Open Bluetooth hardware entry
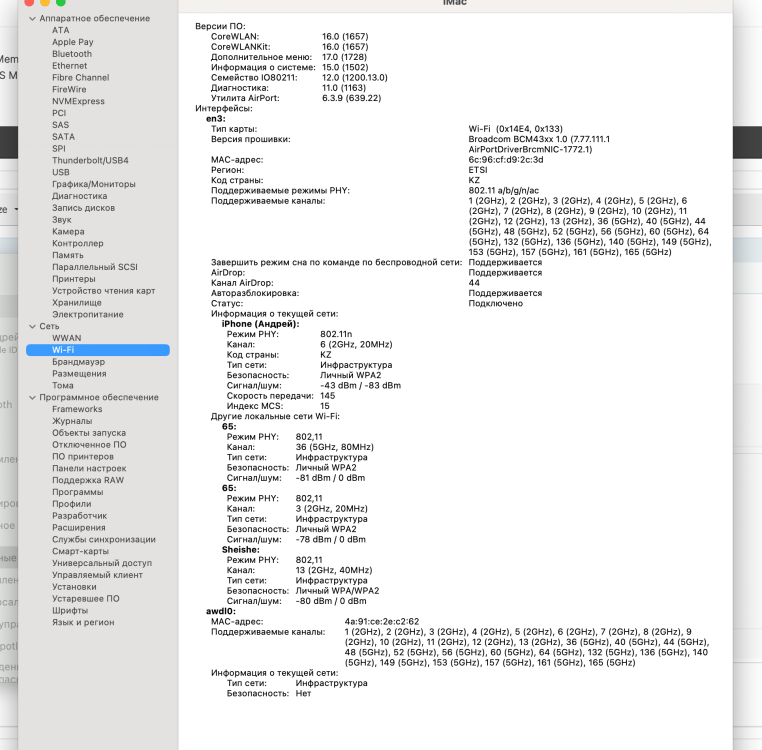The height and width of the screenshot is (750, 762). (72, 54)
